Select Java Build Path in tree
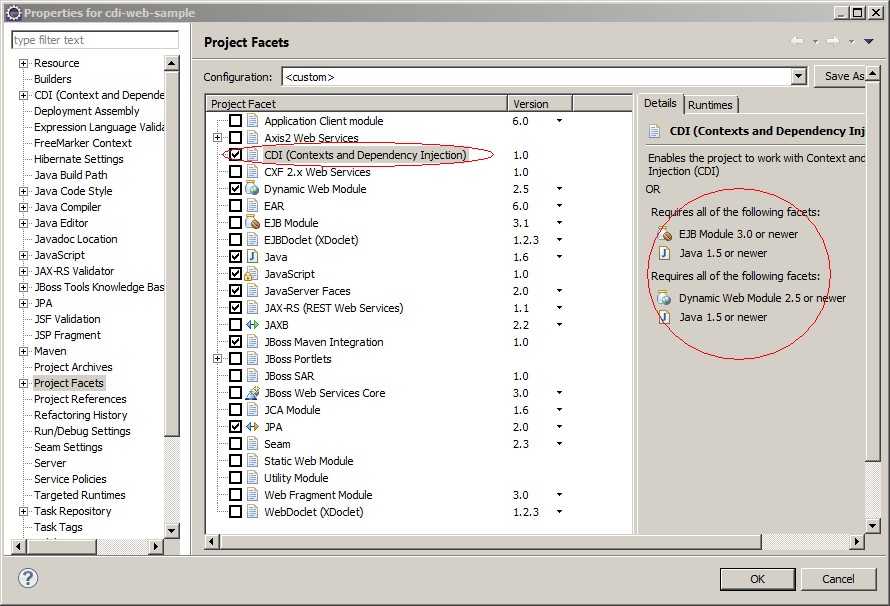 pos(71,175)
